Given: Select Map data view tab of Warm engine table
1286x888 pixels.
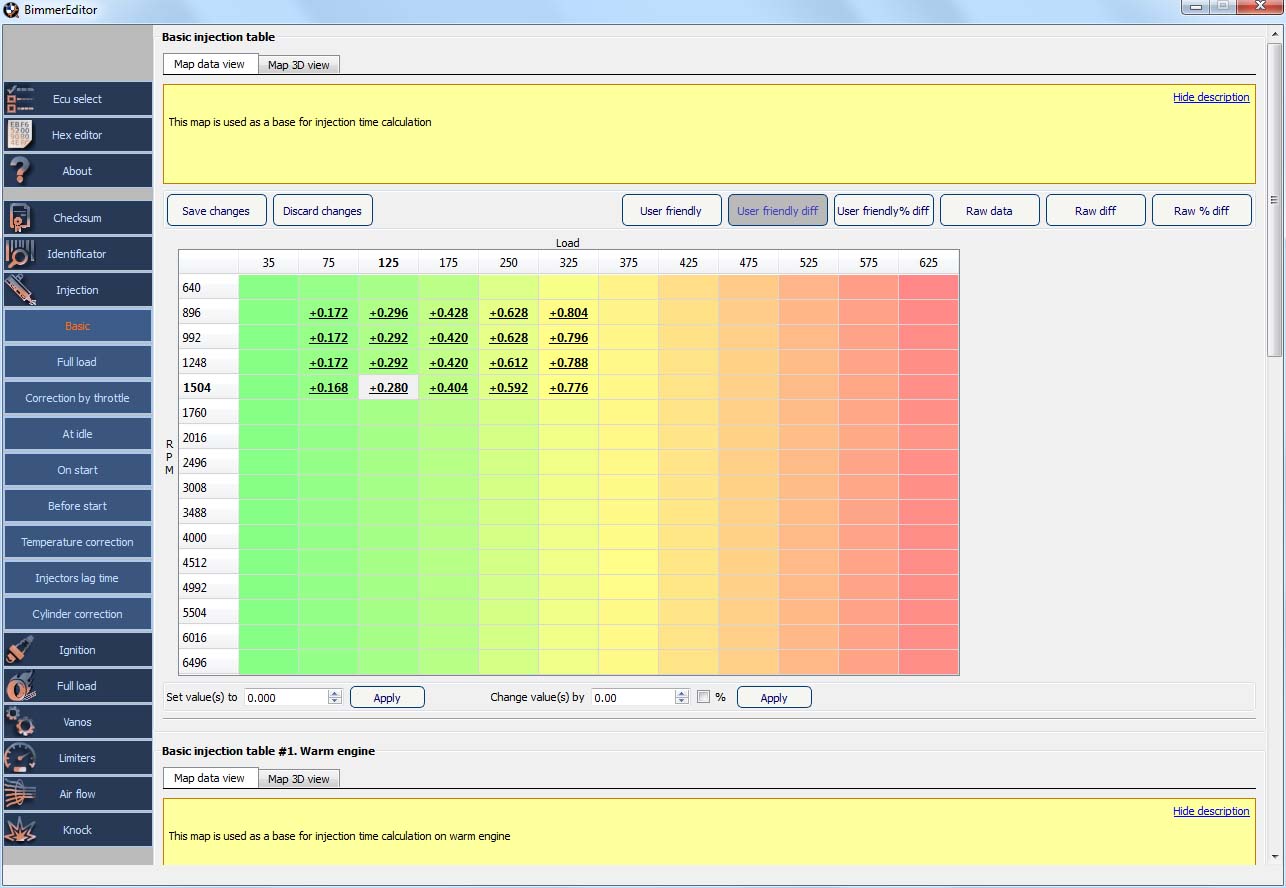Looking at the screenshot, I should pos(209,778).
